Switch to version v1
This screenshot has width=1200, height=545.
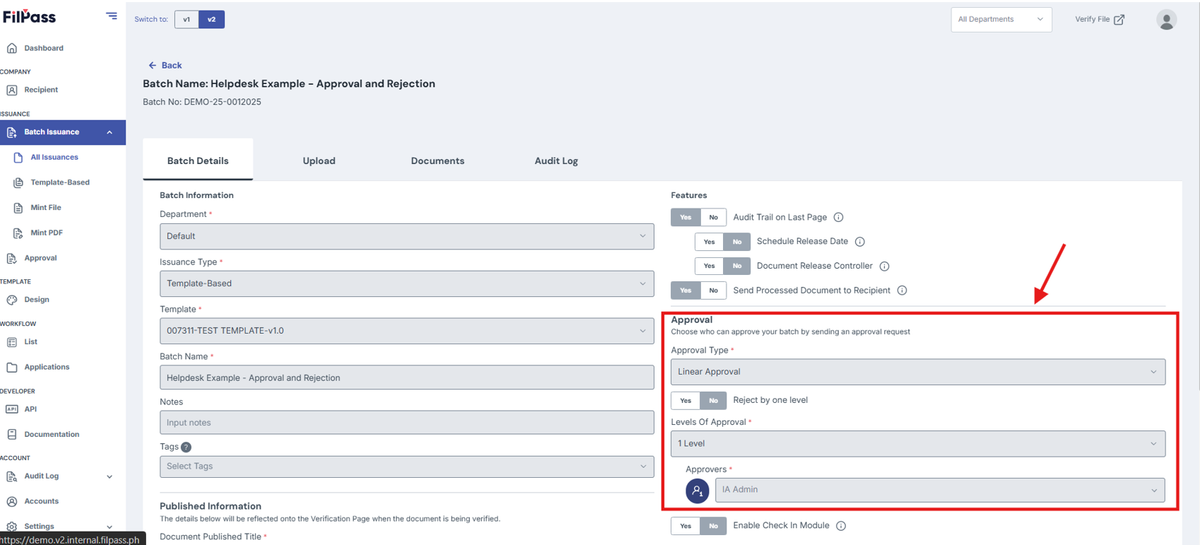point(186,19)
